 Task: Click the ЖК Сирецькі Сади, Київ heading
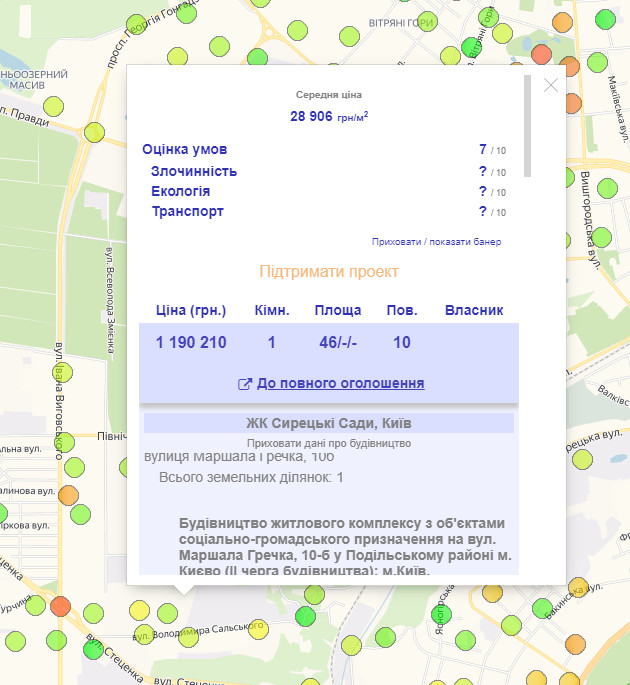(x=328, y=423)
